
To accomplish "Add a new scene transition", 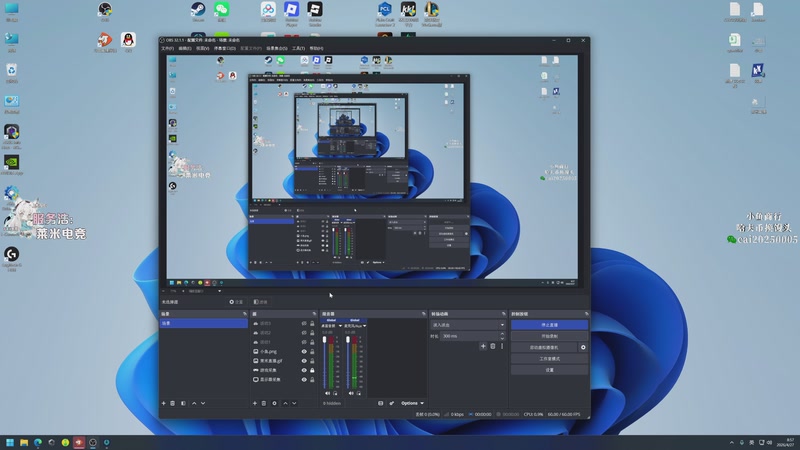I will point(483,346).
